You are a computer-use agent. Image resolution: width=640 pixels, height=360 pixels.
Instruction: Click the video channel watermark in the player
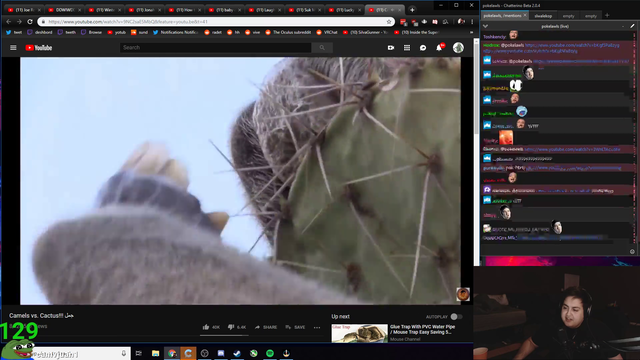click(462, 294)
